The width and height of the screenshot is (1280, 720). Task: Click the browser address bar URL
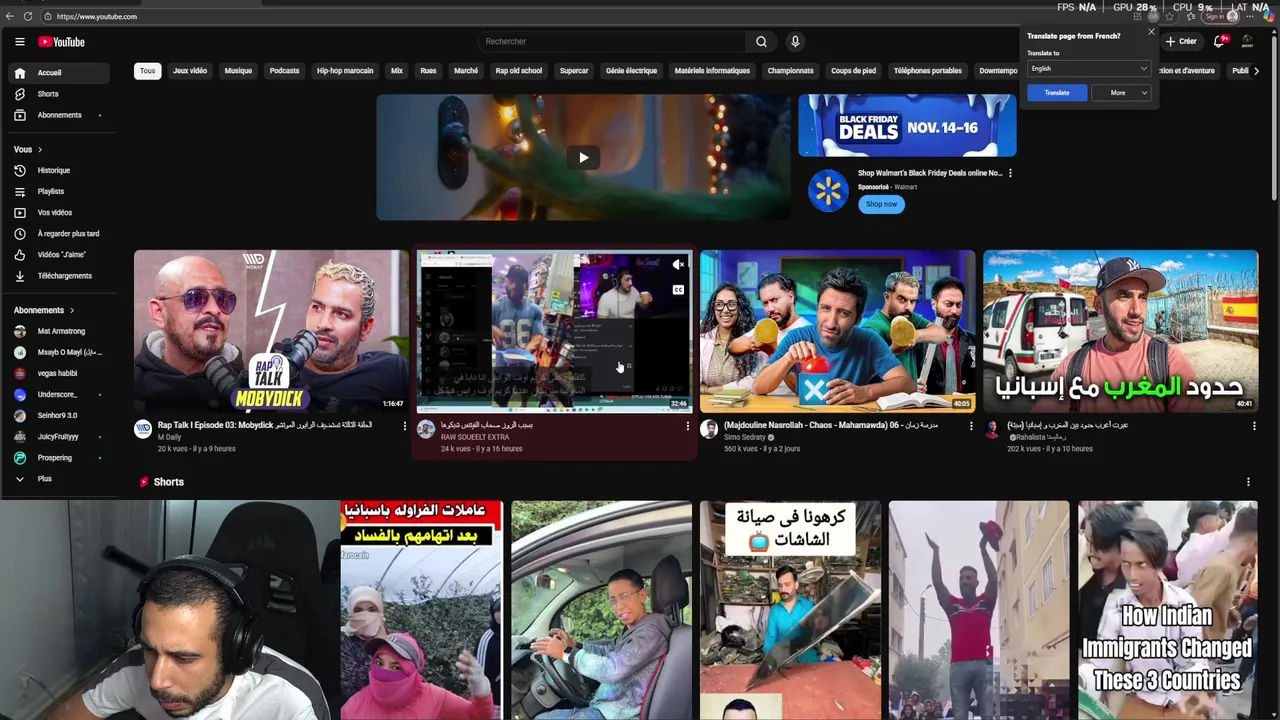click(x=97, y=16)
